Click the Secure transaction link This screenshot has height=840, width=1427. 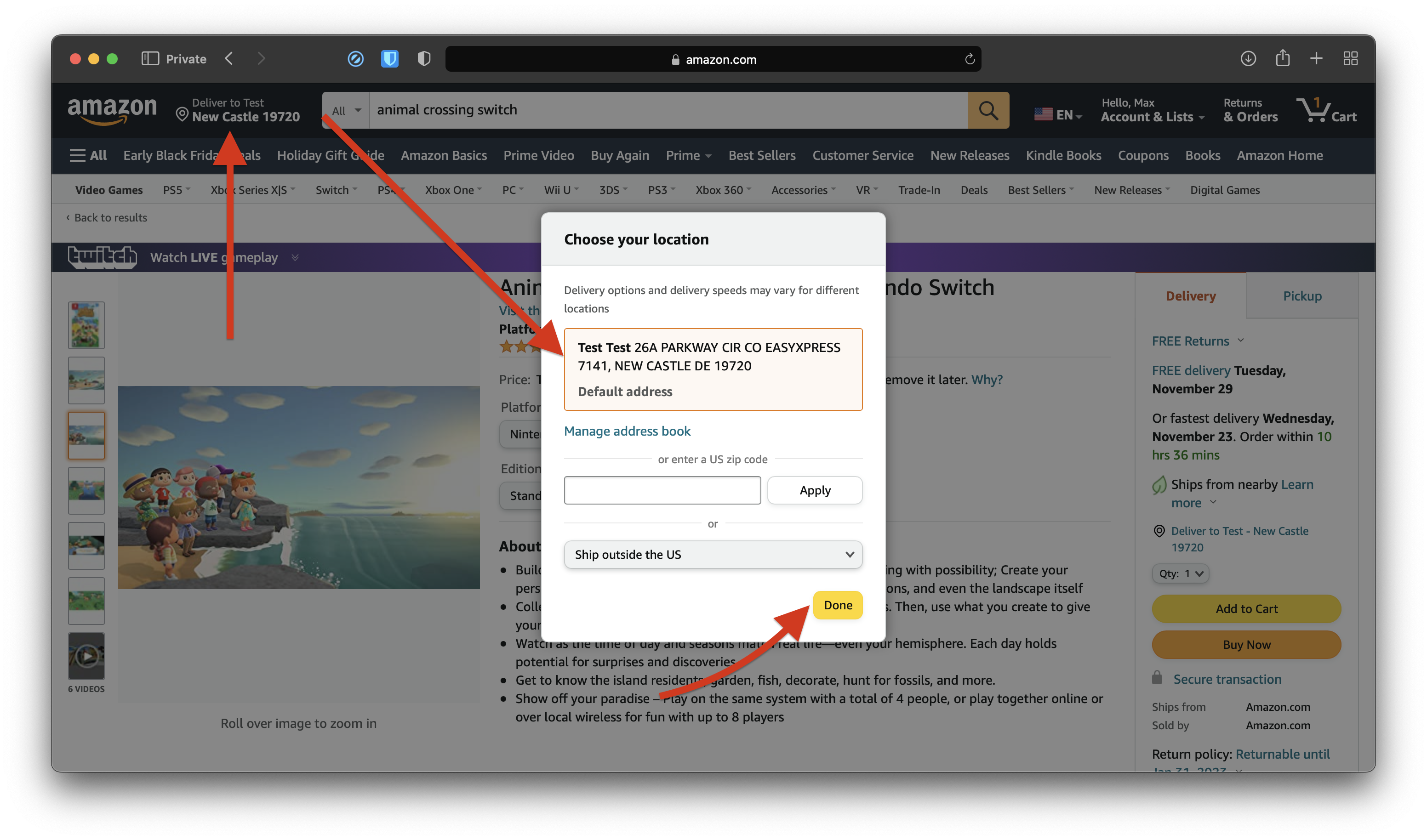pos(1227,679)
